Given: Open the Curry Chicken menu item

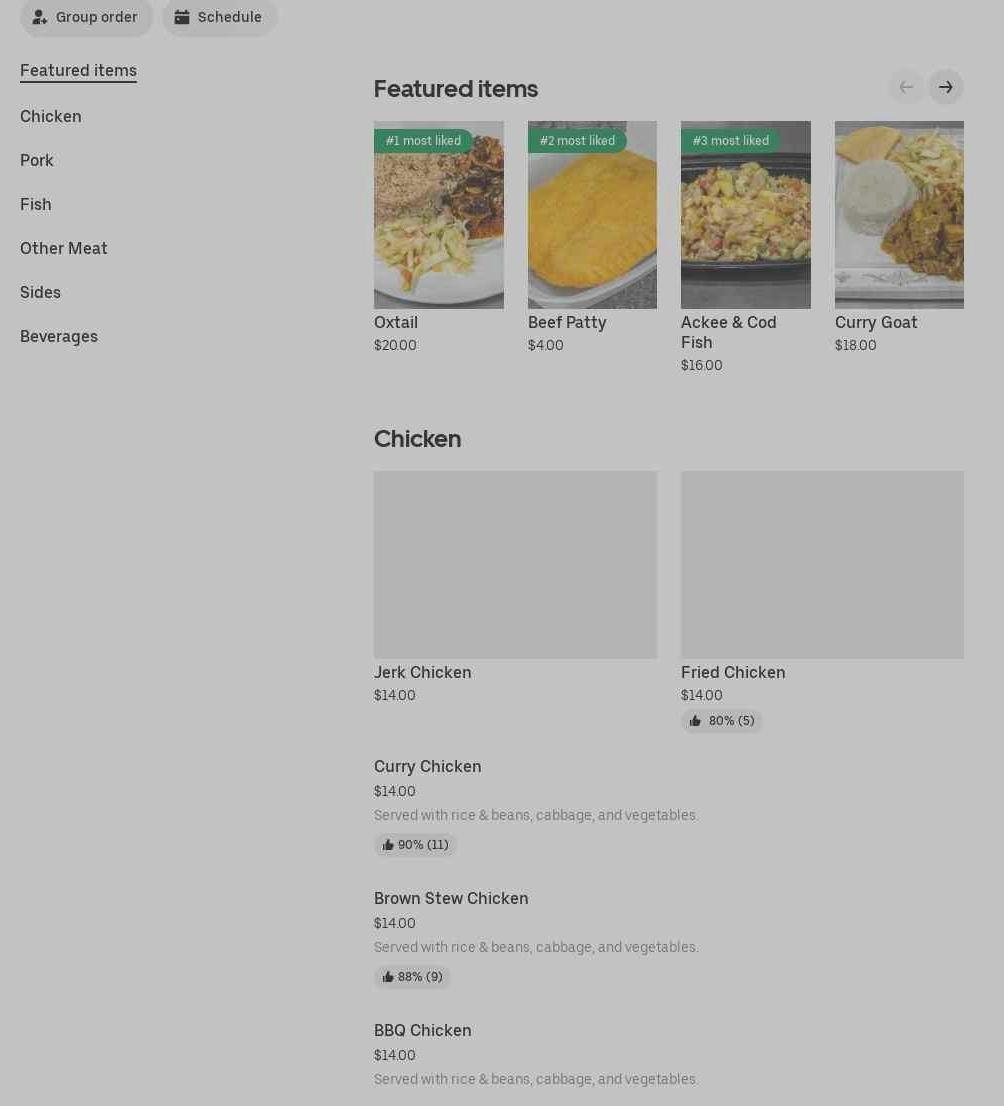Looking at the screenshot, I should pos(428,767).
